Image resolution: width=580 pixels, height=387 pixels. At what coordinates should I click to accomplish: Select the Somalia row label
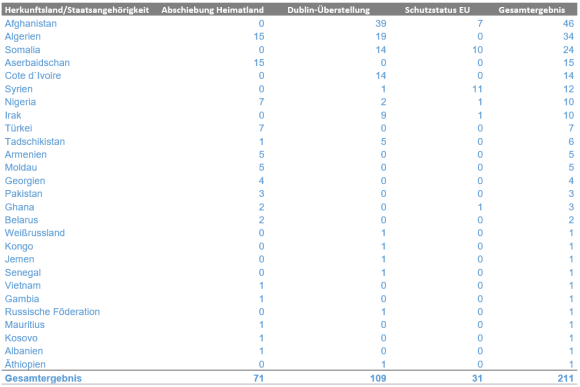22,50
